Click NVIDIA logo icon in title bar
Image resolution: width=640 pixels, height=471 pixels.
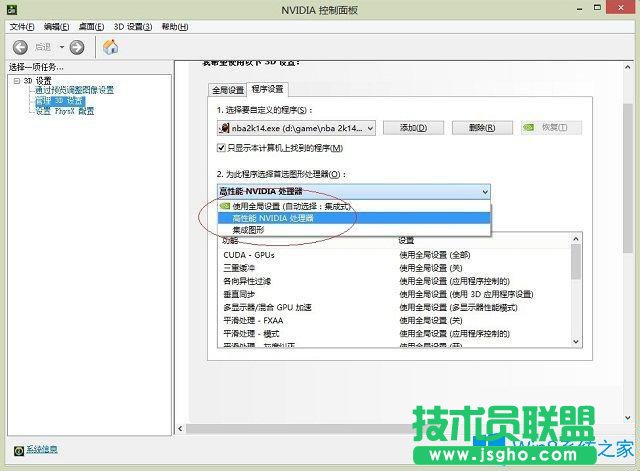click(12, 9)
